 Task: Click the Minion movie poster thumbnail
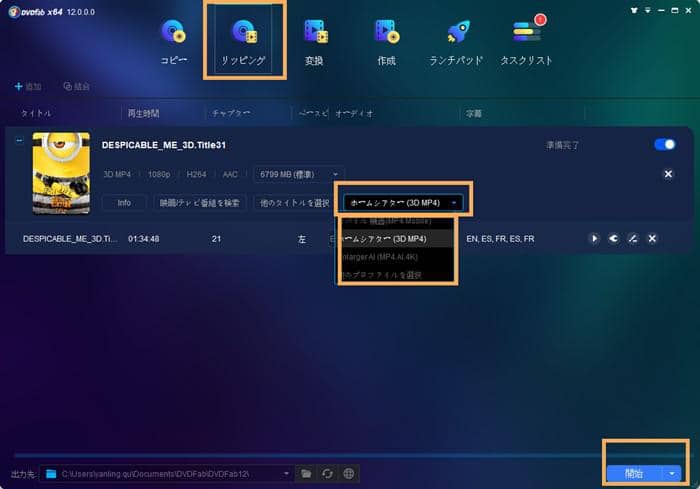click(61, 173)
